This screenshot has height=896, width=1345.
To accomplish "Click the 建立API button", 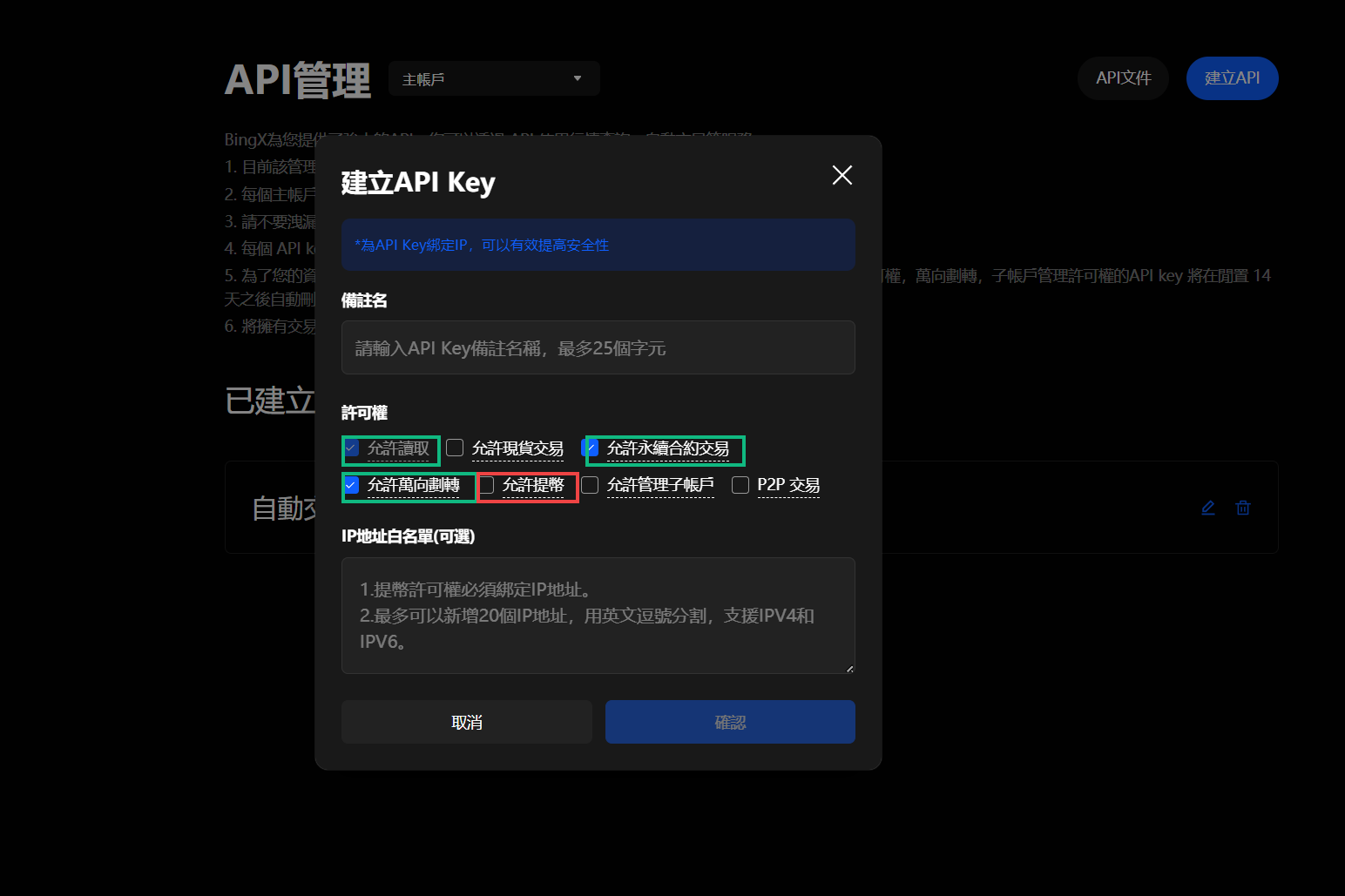I will 1232,77.
